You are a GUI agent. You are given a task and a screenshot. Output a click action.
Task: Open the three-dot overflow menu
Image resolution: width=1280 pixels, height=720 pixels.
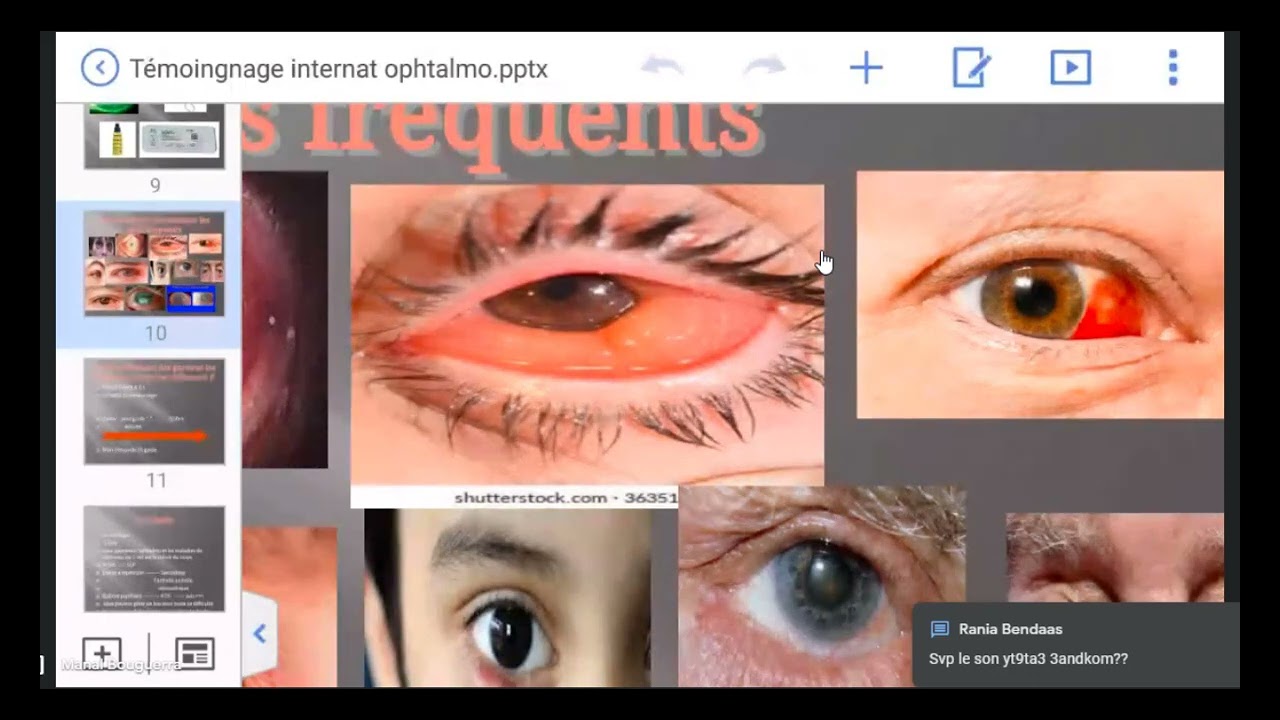[1173, 68]
